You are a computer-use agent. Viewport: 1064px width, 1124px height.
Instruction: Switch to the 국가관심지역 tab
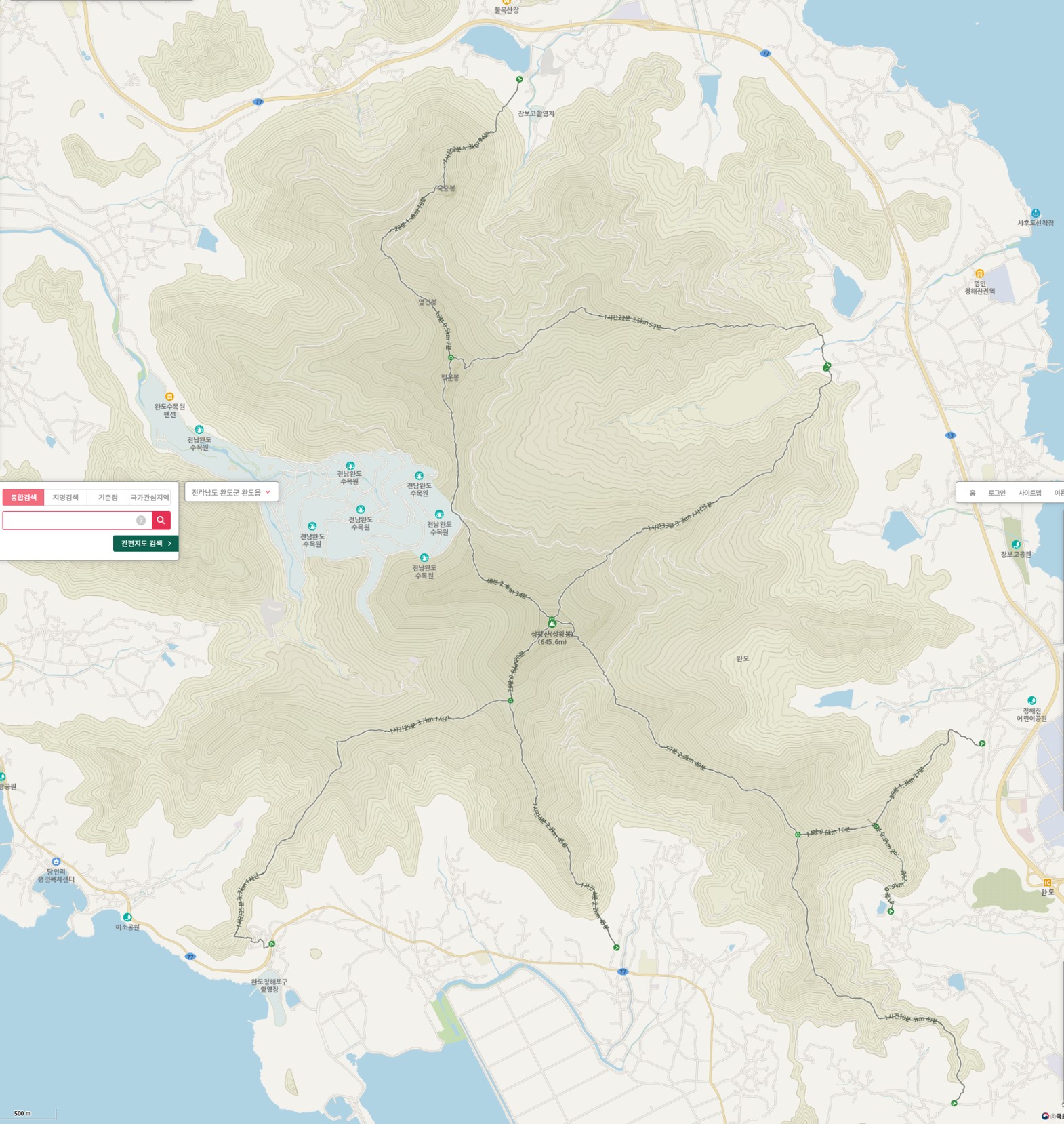[x=150, y=498]
